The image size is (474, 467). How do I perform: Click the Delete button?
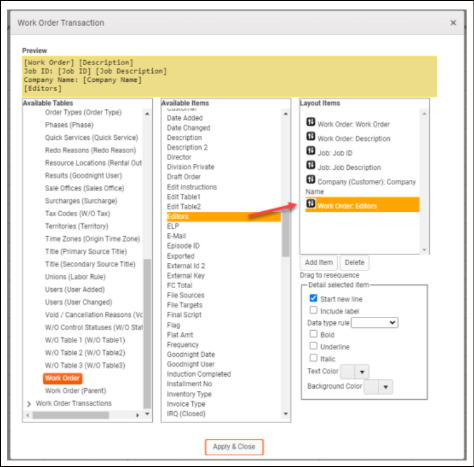click(x=354, y=263)
